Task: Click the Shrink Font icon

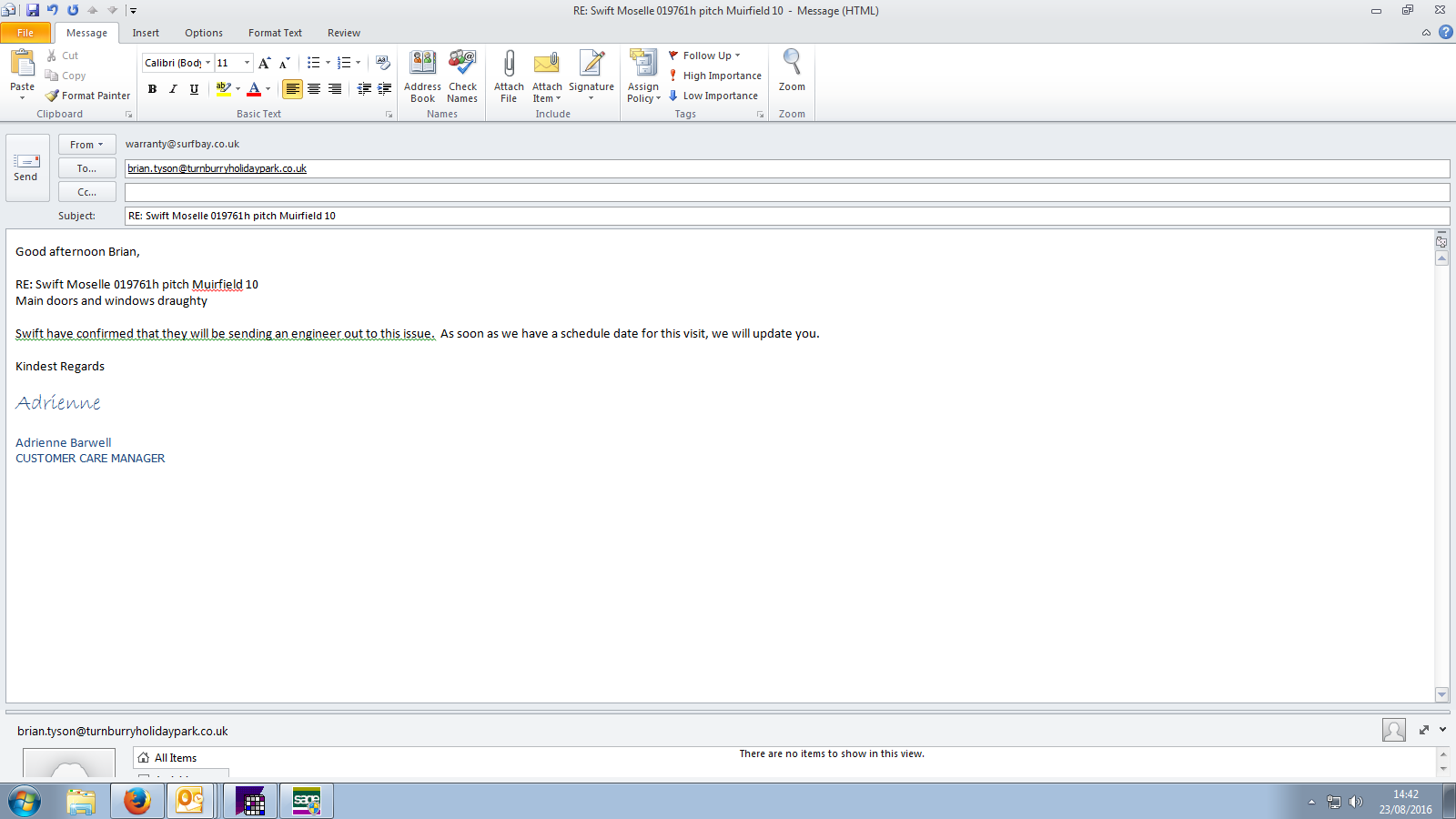Action: (x=284, y=63)
